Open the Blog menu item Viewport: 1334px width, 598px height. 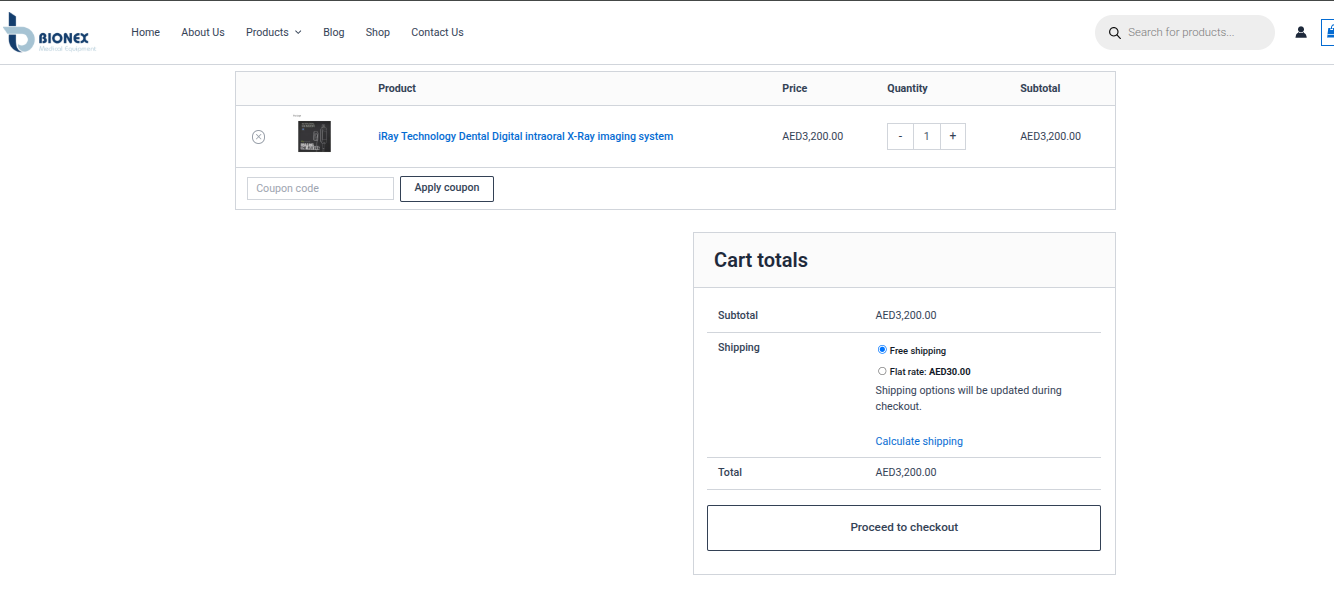point(333,32)
